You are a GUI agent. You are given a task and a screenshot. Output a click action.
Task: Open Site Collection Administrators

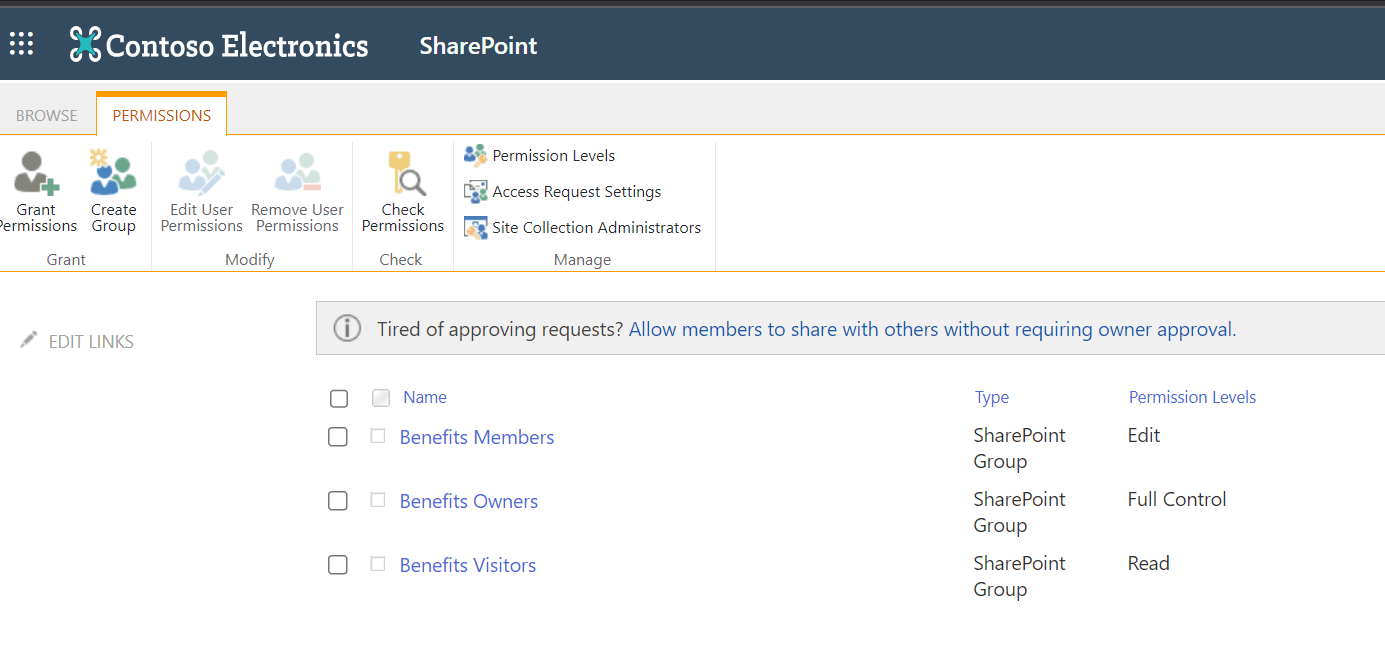pos(597,227)
